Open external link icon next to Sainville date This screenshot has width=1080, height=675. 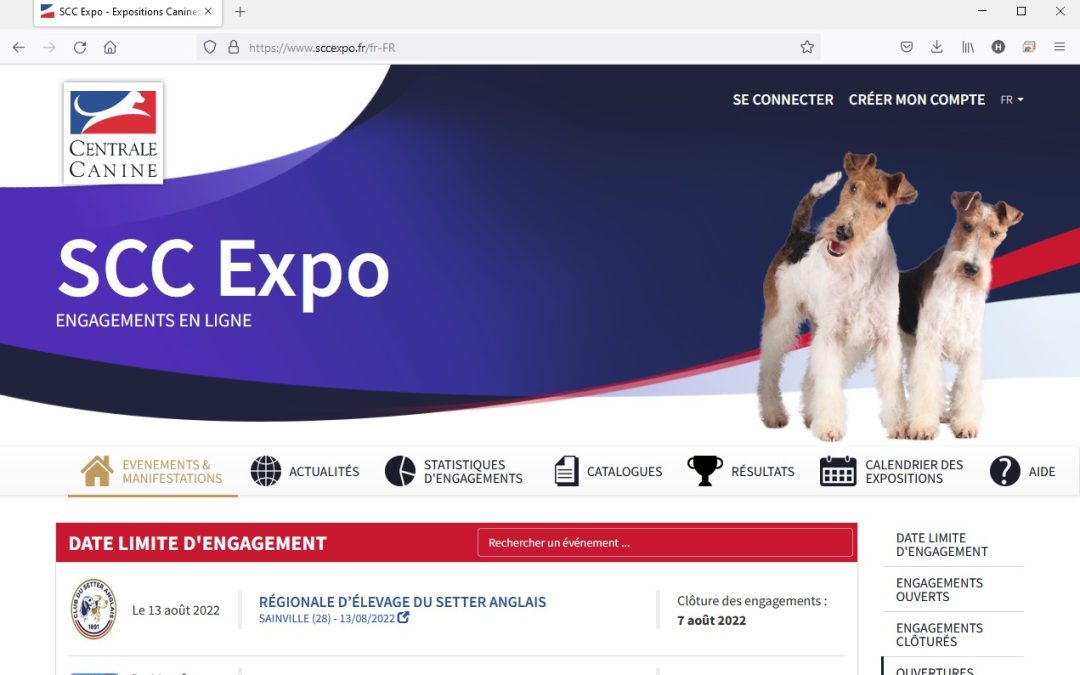403,618
